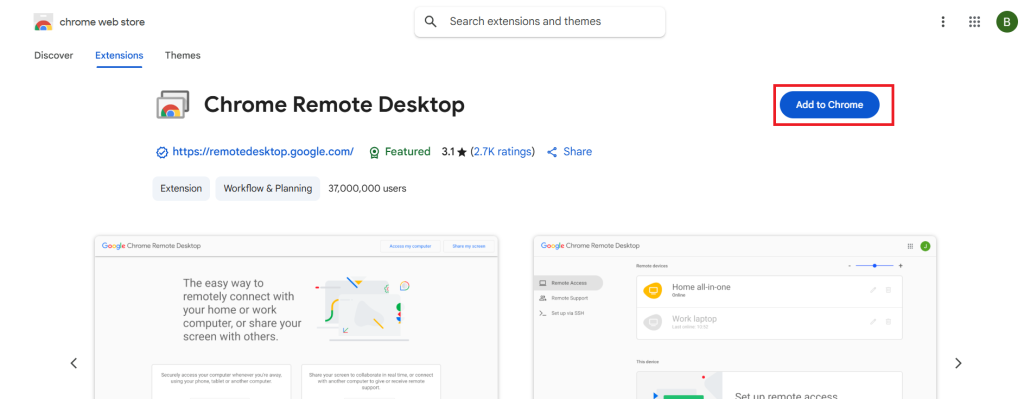Open the account avatar B
This screenshot has height=399, width=1024.
1006,22
